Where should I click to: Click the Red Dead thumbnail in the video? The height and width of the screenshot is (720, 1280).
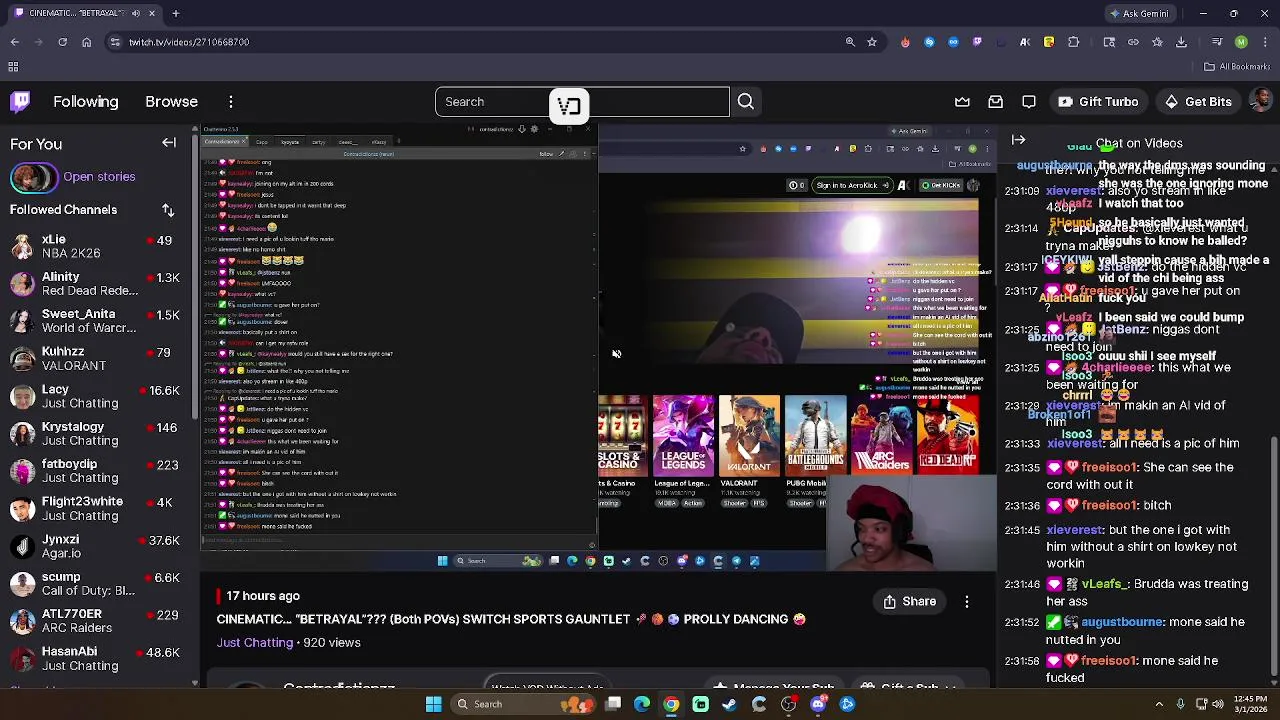[x=948, y=434]
